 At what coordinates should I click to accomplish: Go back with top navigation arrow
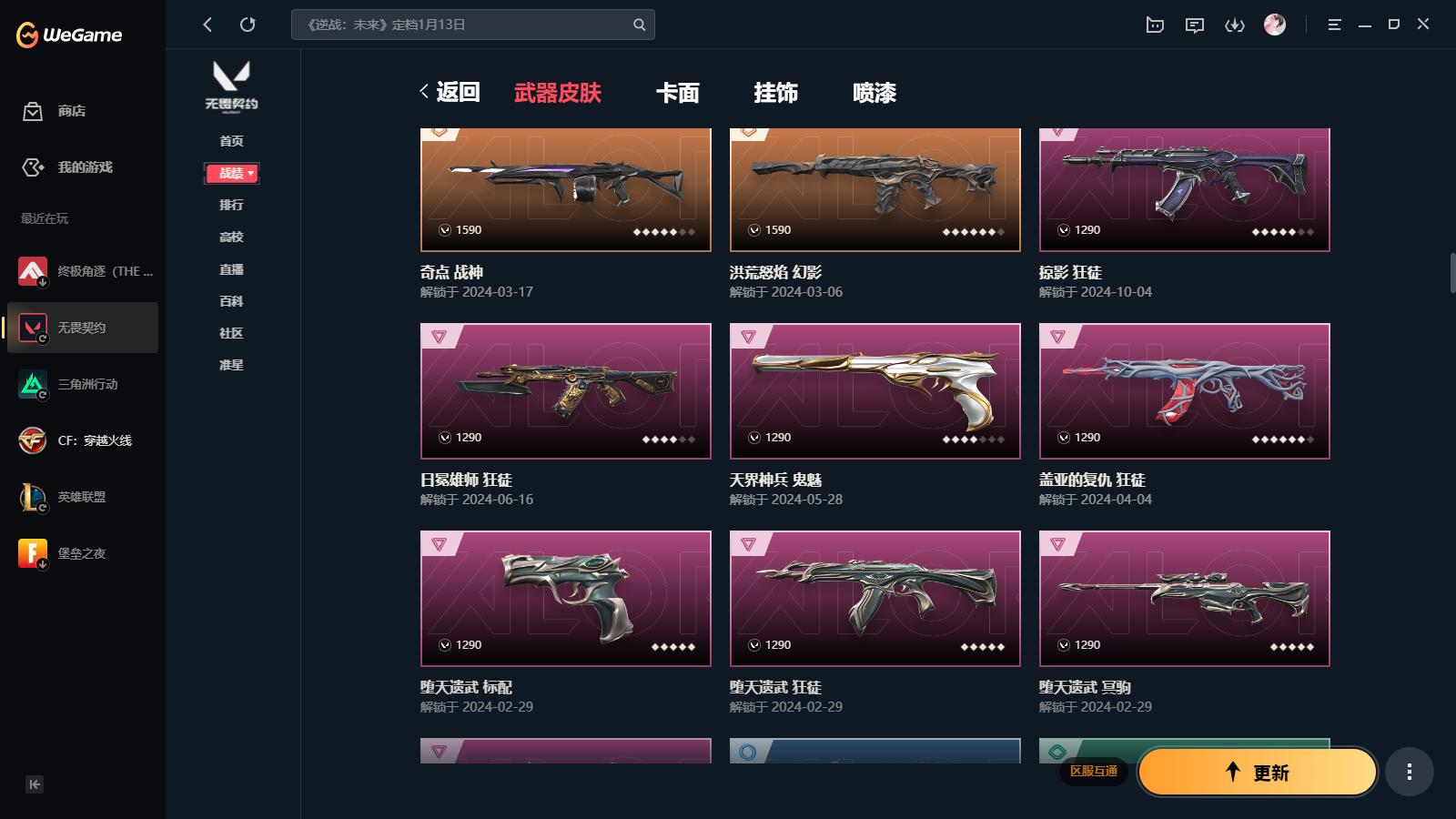207,25
